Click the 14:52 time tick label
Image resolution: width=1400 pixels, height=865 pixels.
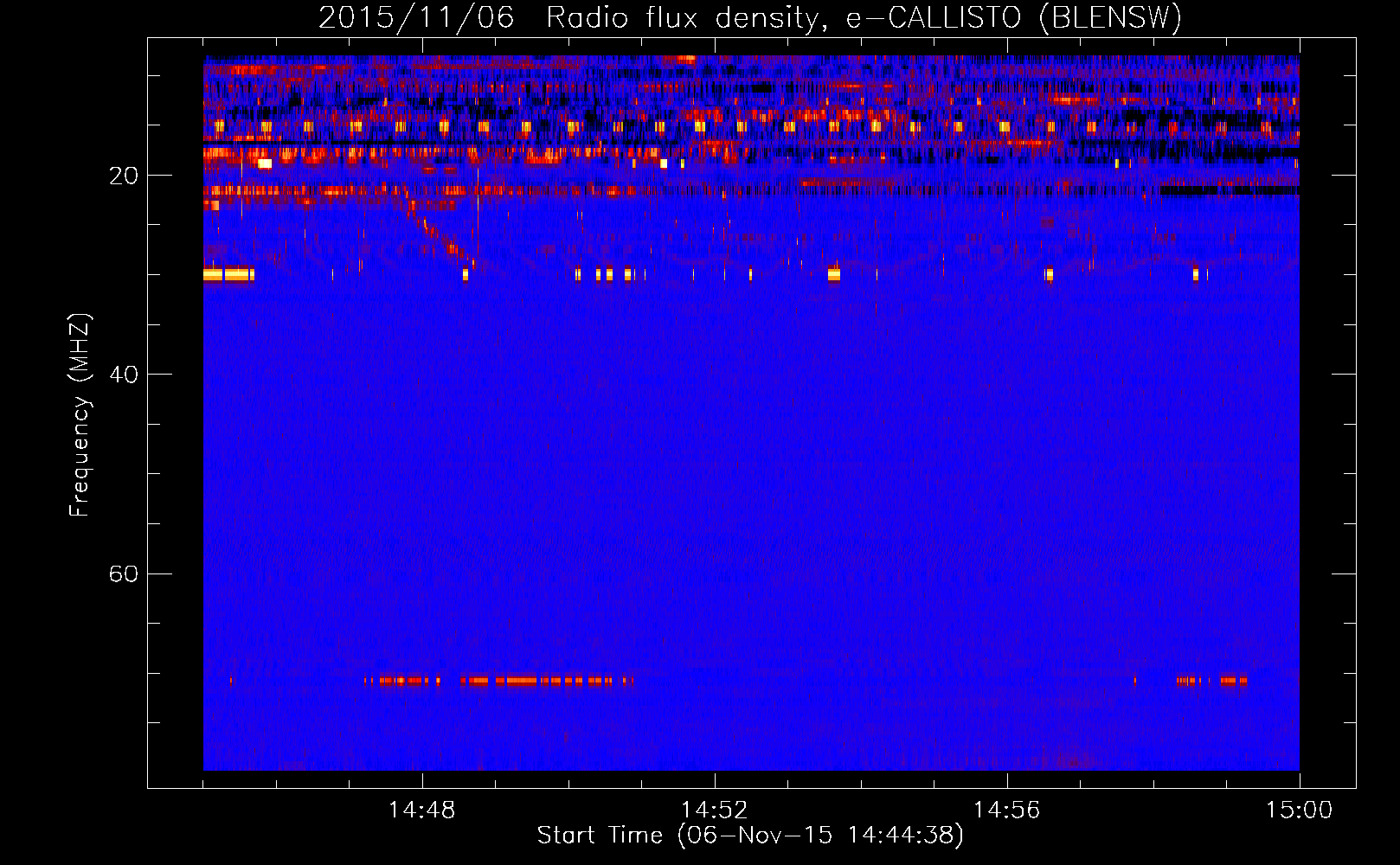pos(715,811)
